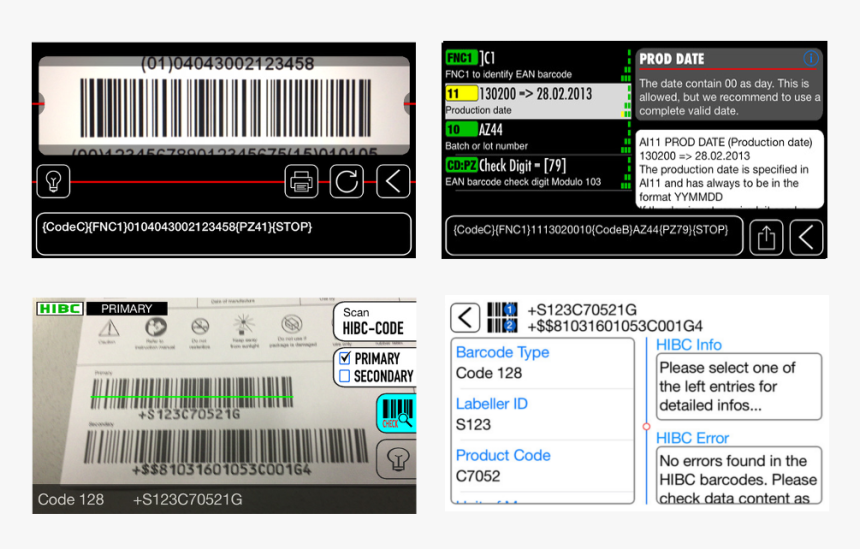Select the Product Code C7052 entry
860x549 pixels.
coord(542,466)
